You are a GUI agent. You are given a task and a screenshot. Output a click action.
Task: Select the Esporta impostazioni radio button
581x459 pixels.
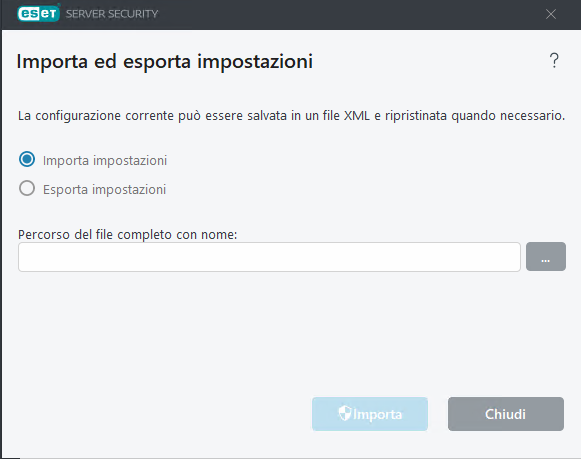[27, 189]
